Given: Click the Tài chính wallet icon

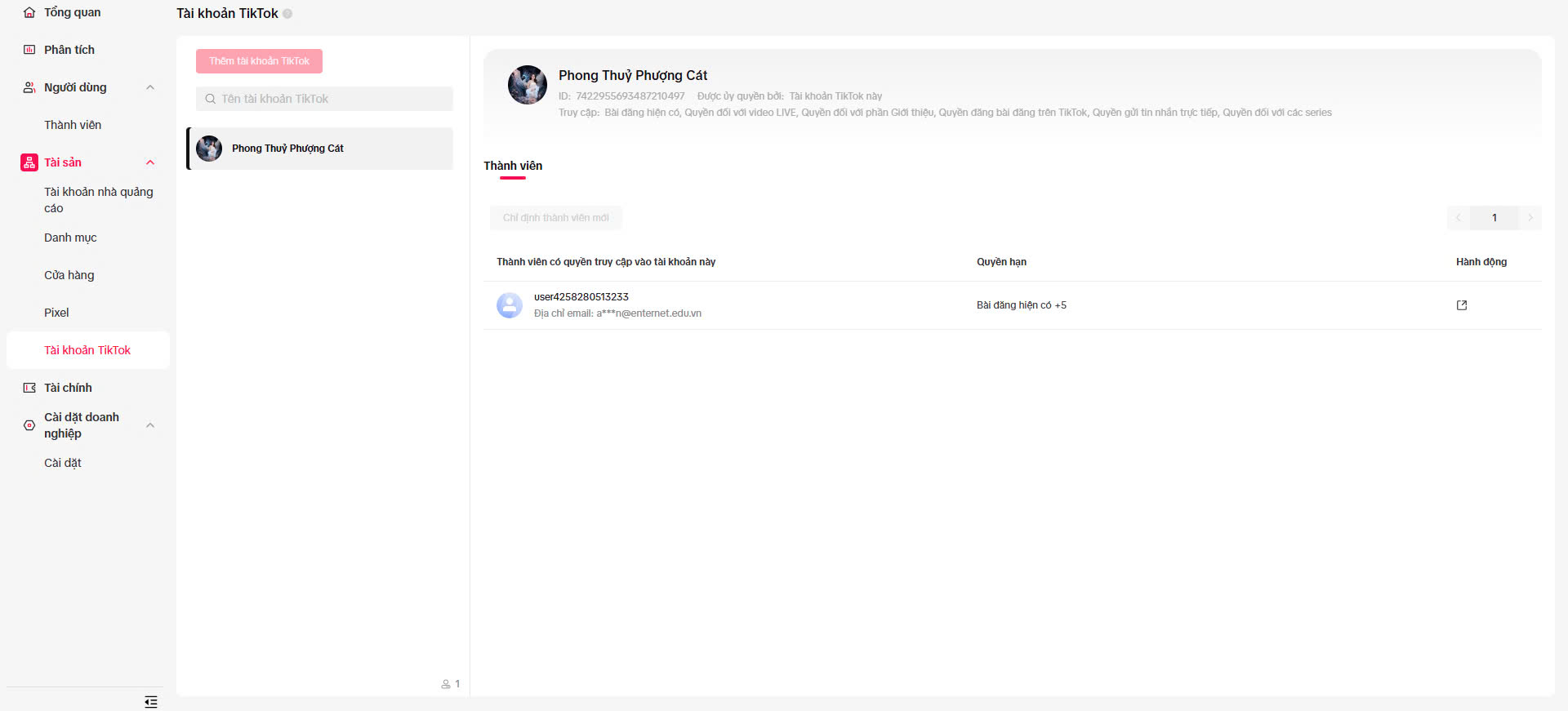Looking at the screenshot, I should [x=29, y=388].
